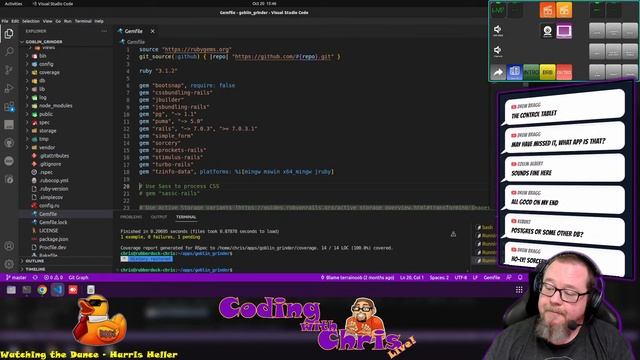Toggle the lower speaker mute on the control tablet
This screenshot has width=640, height=360.
[498, 51]
